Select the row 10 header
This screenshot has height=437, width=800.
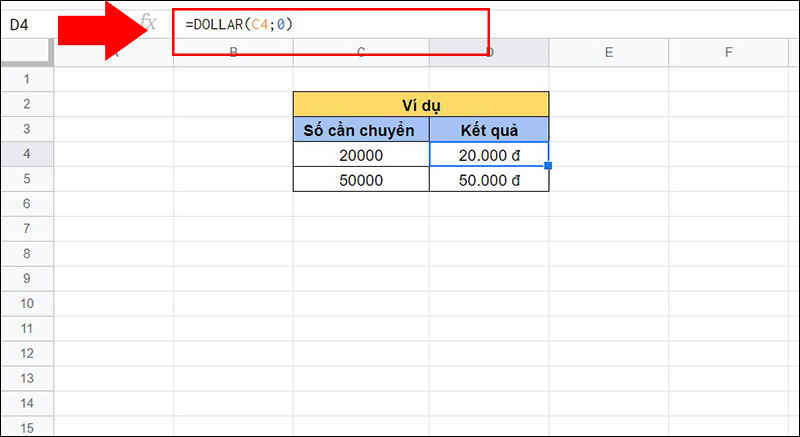tap(26, 303)
